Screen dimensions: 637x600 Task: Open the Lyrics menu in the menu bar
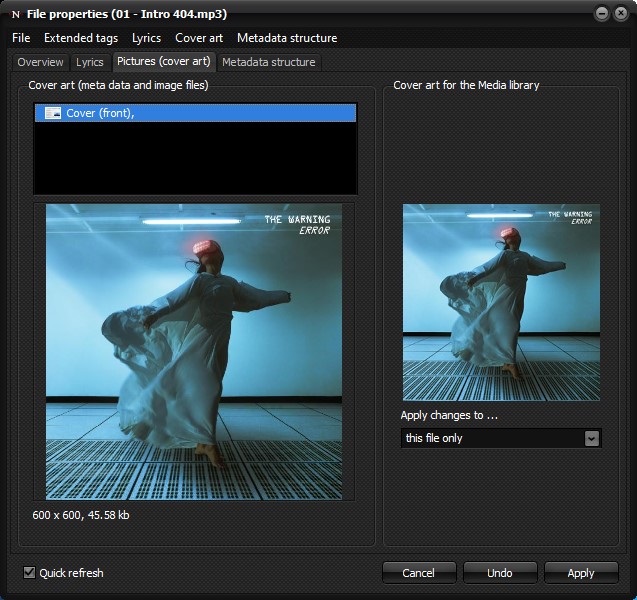tap(146, 38)
